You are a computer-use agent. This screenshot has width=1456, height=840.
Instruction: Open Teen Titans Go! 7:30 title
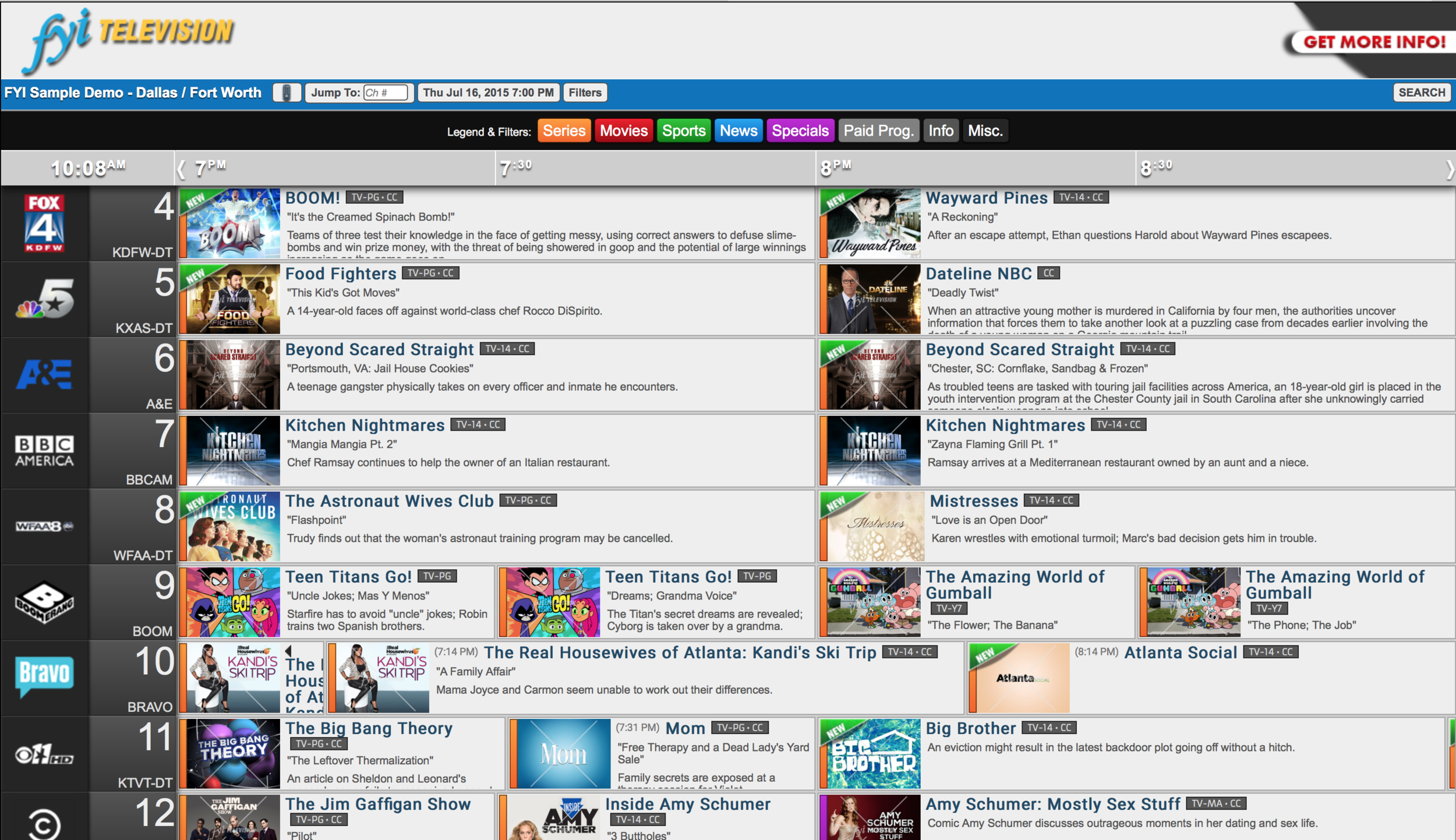tap(668, 576)
